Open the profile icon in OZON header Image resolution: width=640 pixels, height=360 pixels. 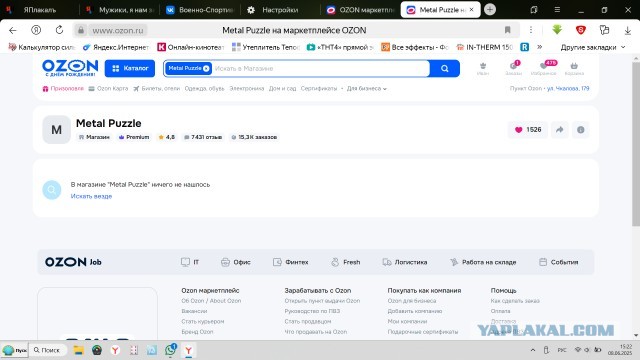coord(483,68)
